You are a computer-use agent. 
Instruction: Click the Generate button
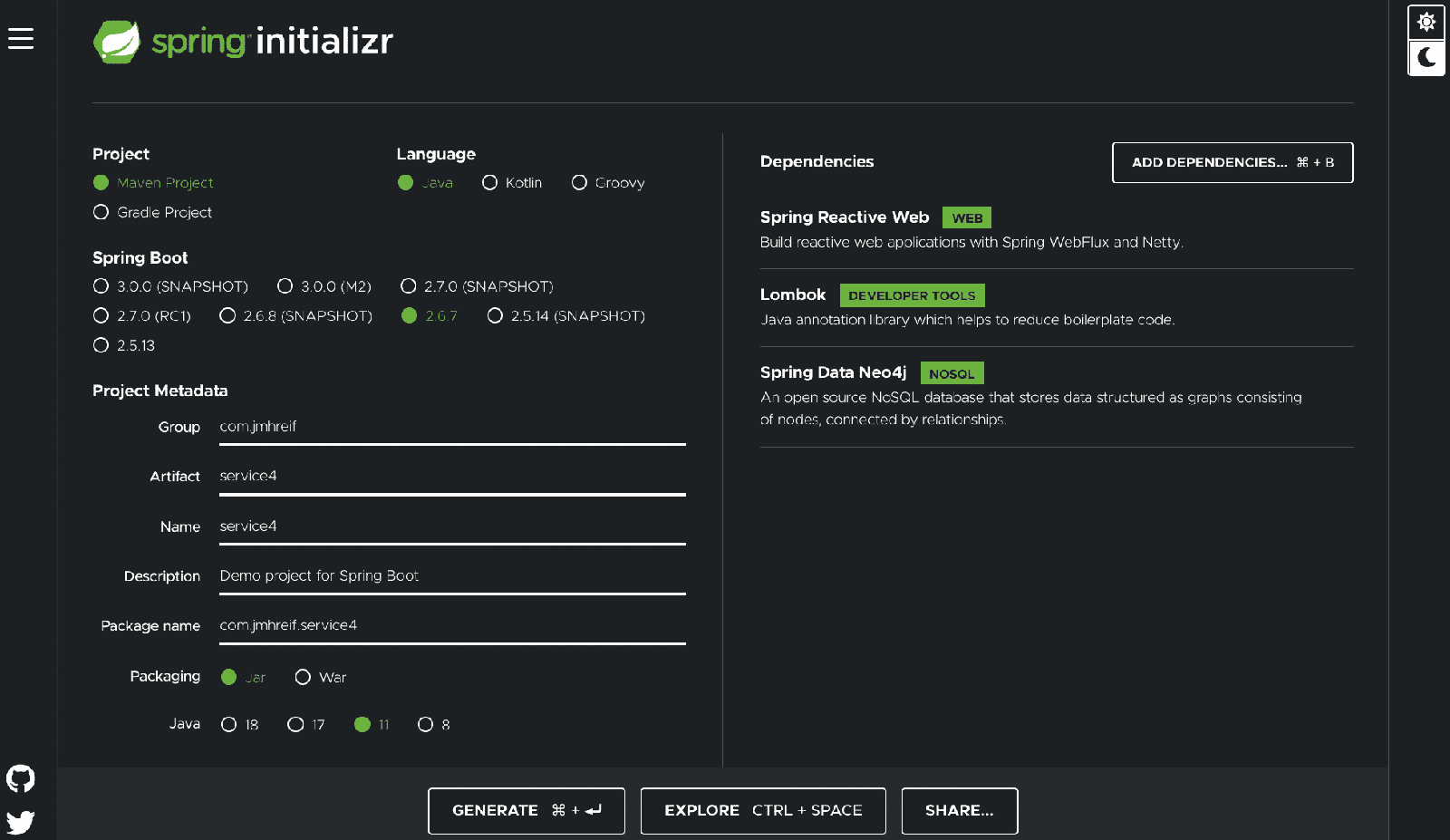click(527, 811)
